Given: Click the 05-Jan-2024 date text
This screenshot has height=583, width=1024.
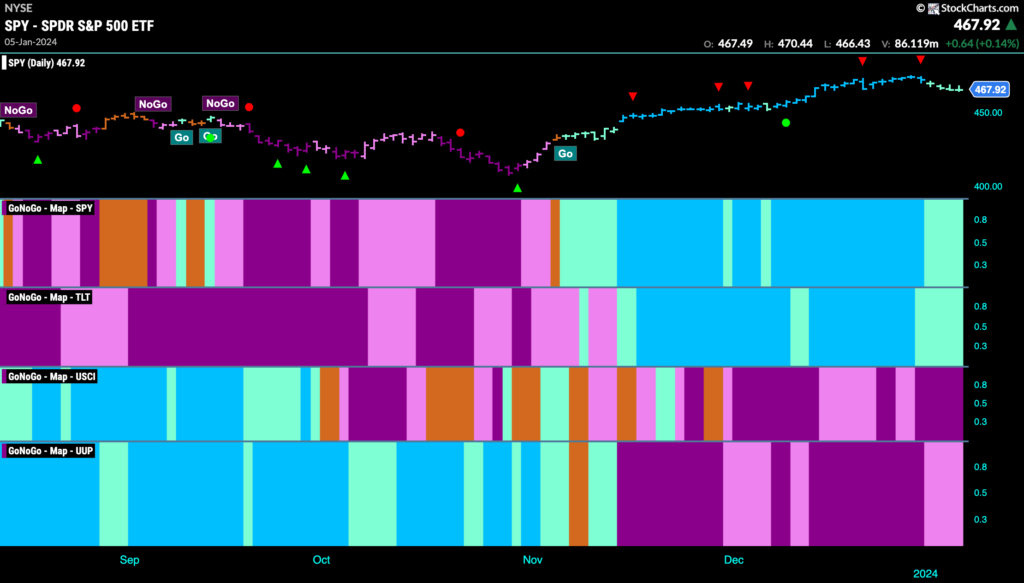Looking at the screenshot, I should pos(31,42).
